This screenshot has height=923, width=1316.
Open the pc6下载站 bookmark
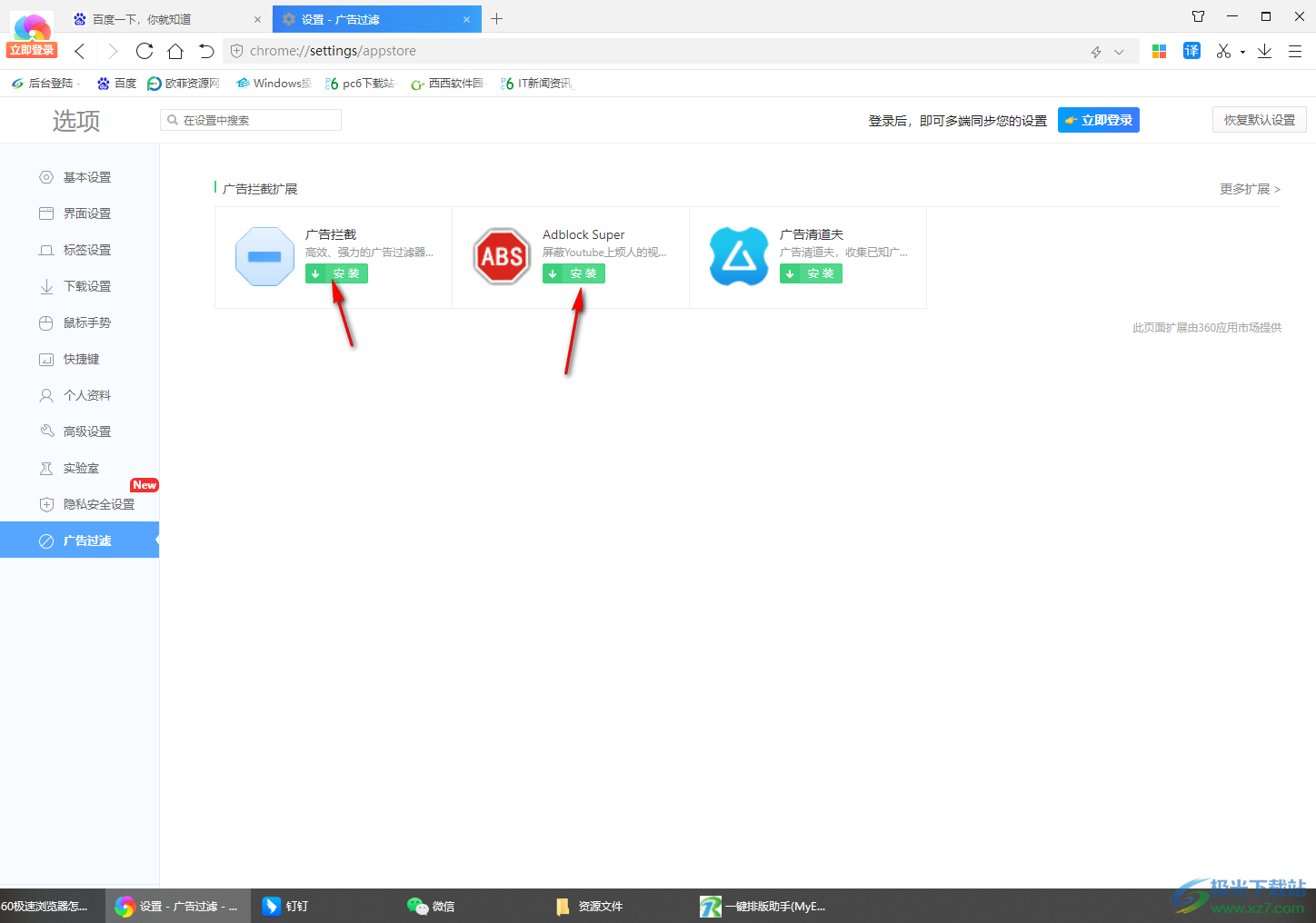360,84
